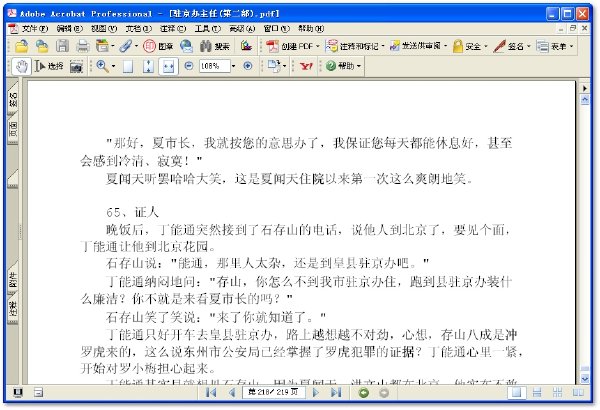The width and height of the screenshot is (600, 410).
Task: Select the 选择 text Select tool
Action: coord(49,66)
